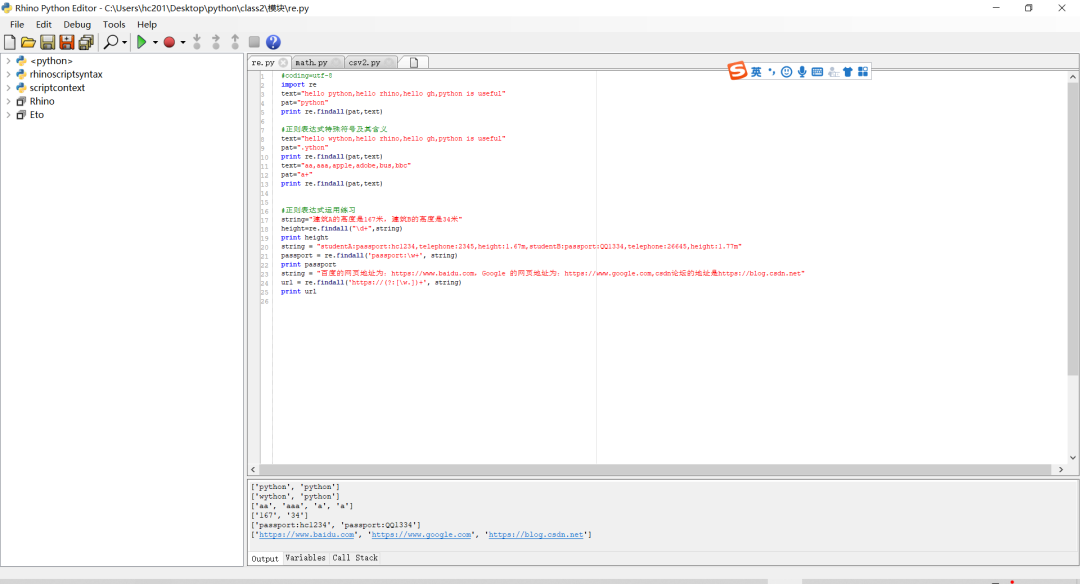The width and height of the screenshot is (1080, 584).
Task: Click the Step Over debug icon
Action: click(x=216, y=42)
